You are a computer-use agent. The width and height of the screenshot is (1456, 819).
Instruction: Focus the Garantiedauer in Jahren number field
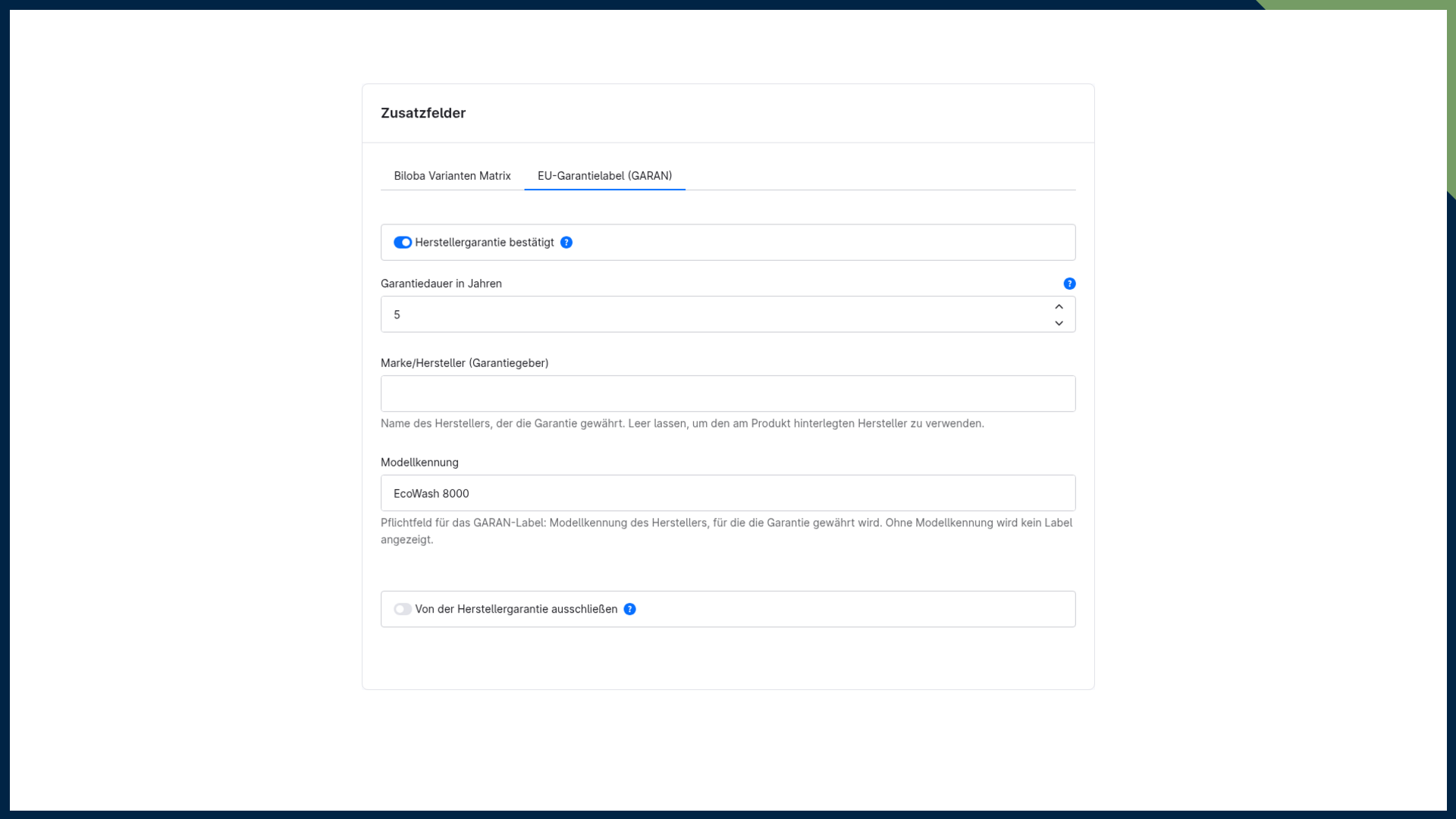717,314
